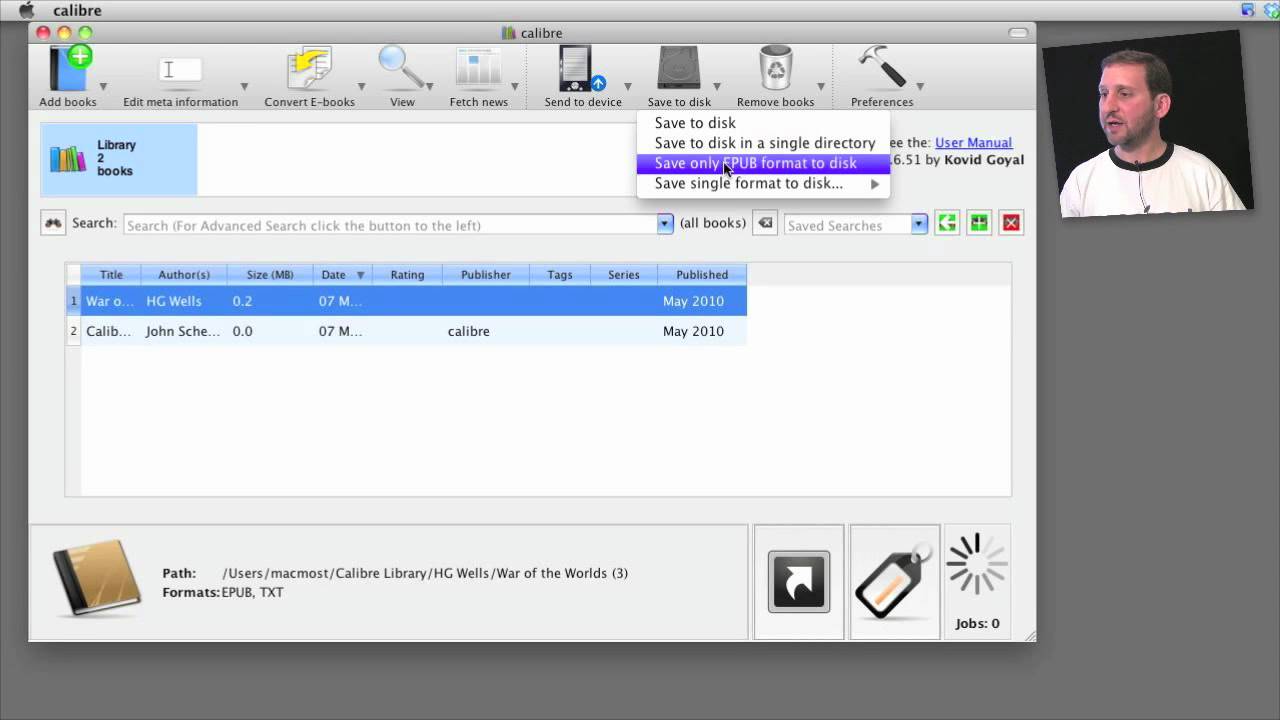Sort by Author(s) column header

[x=184, y=274]
